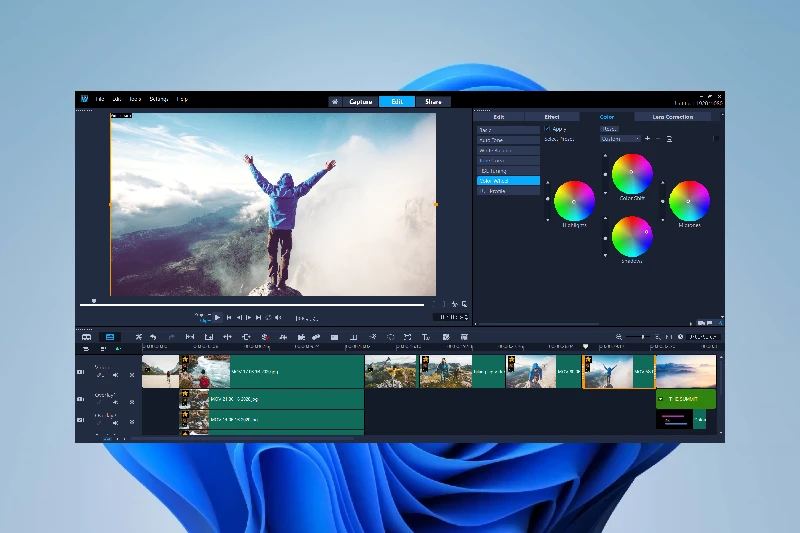
Task: Undo the last action
Action: (153, 337)
